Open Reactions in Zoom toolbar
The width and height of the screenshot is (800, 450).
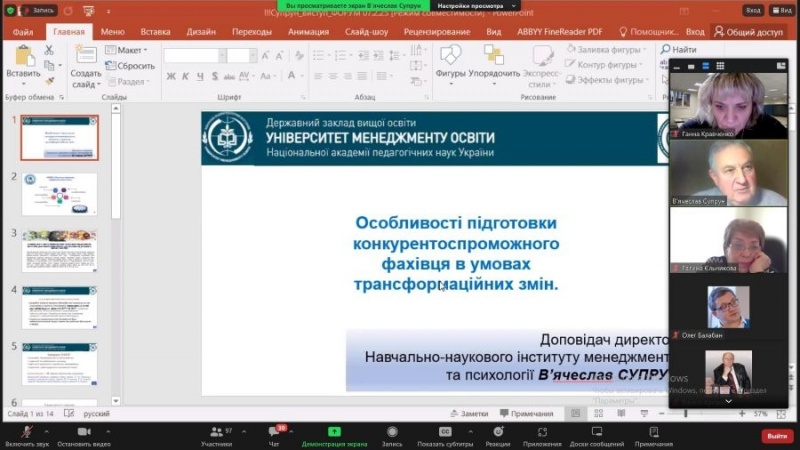[497, 431]
